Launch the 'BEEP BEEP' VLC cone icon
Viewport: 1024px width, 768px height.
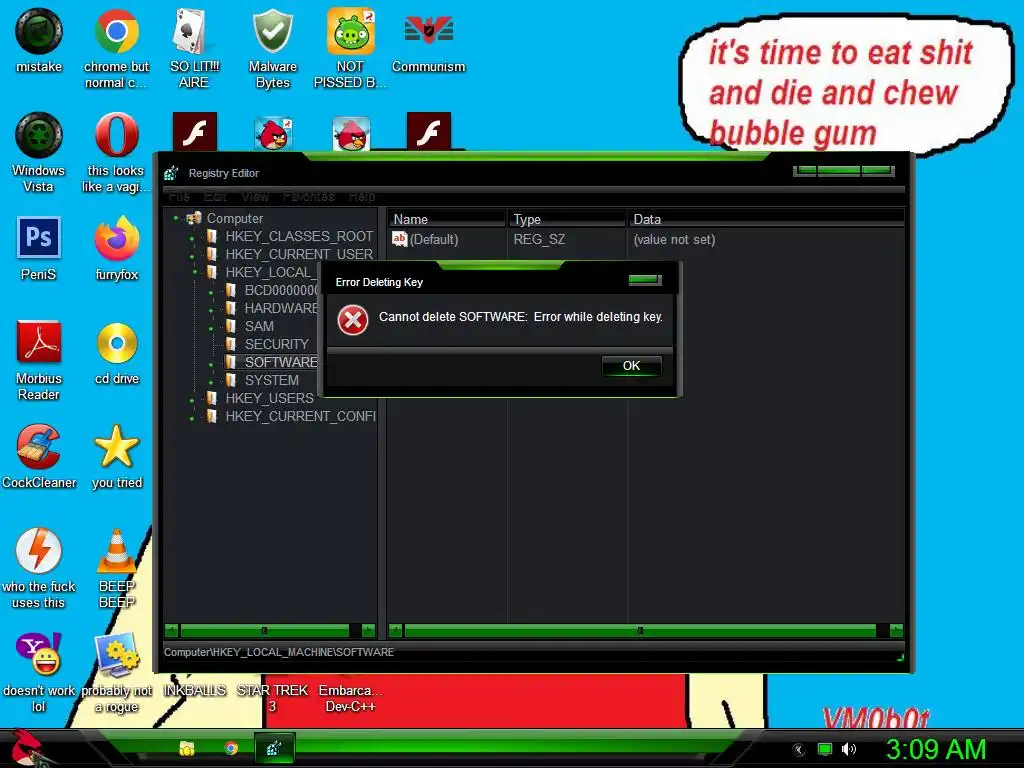(116, 551)
